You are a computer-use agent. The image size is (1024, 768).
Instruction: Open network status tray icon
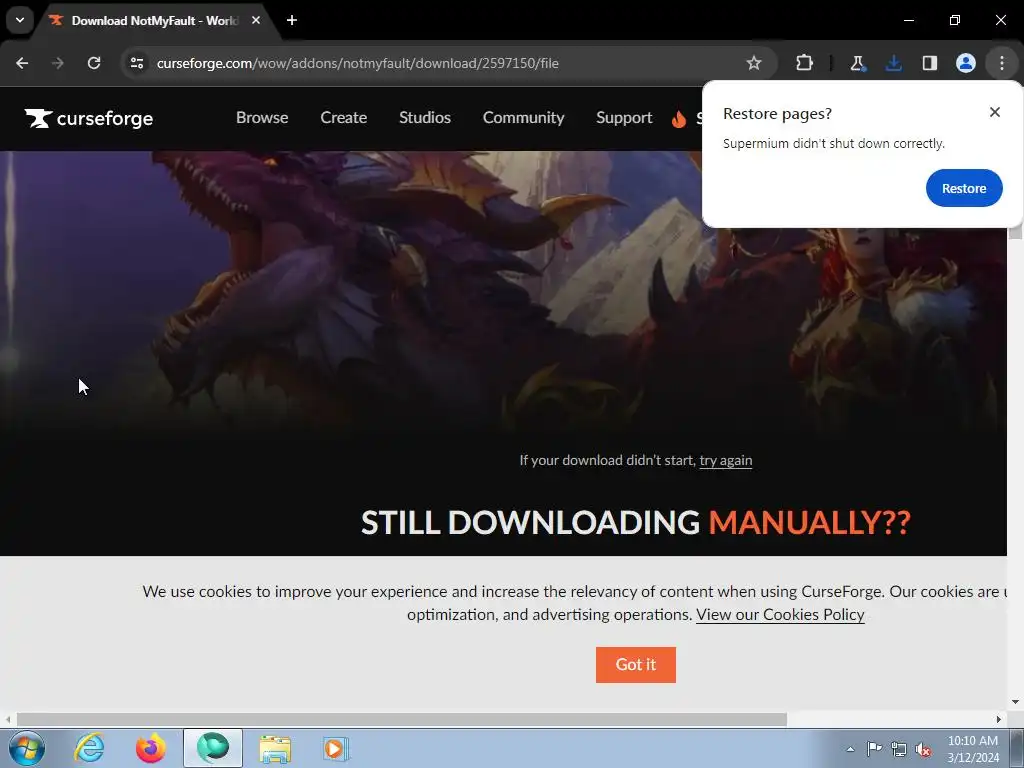899,749
